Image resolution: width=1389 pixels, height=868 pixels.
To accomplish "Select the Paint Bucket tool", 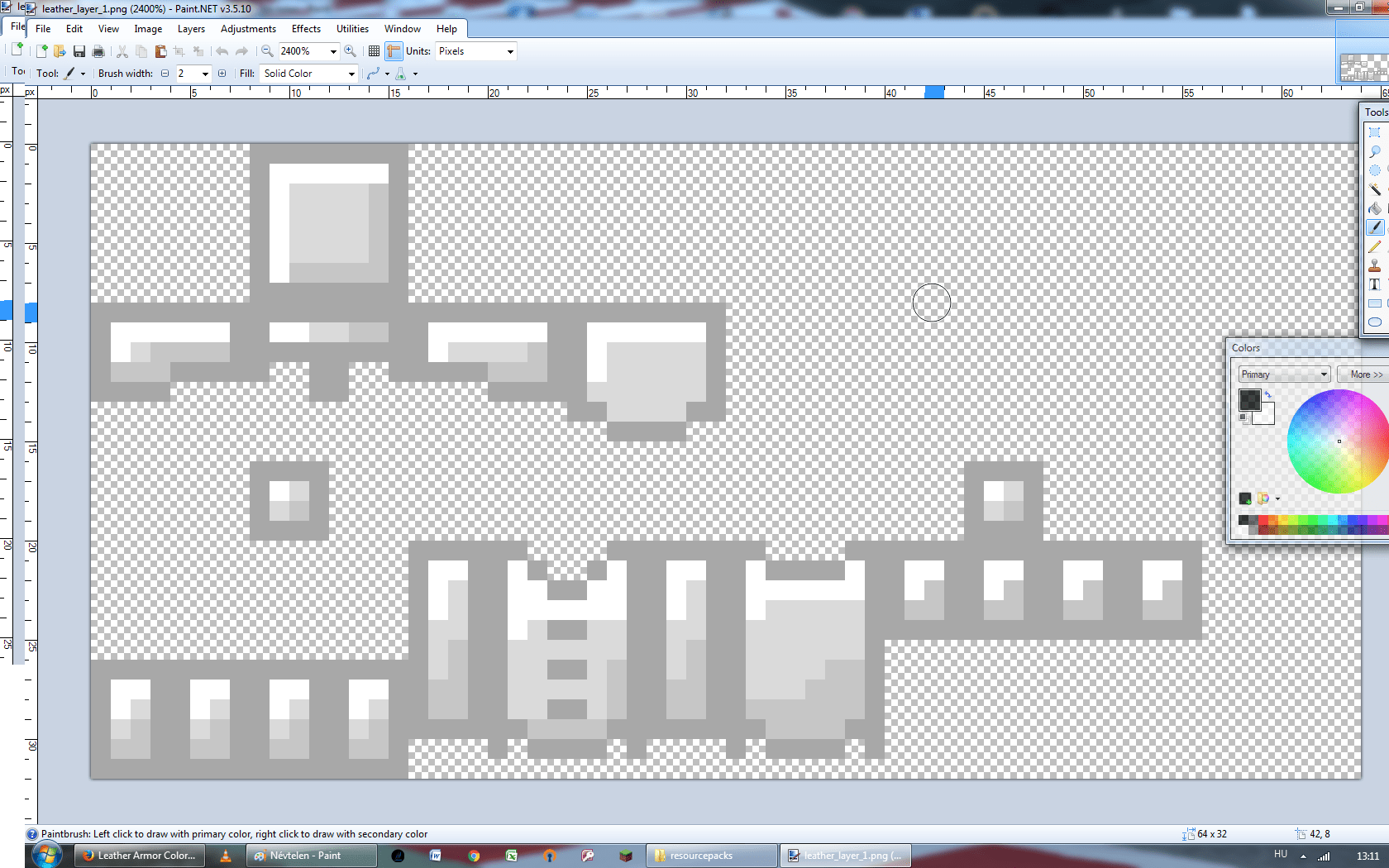I will 1374,208.
